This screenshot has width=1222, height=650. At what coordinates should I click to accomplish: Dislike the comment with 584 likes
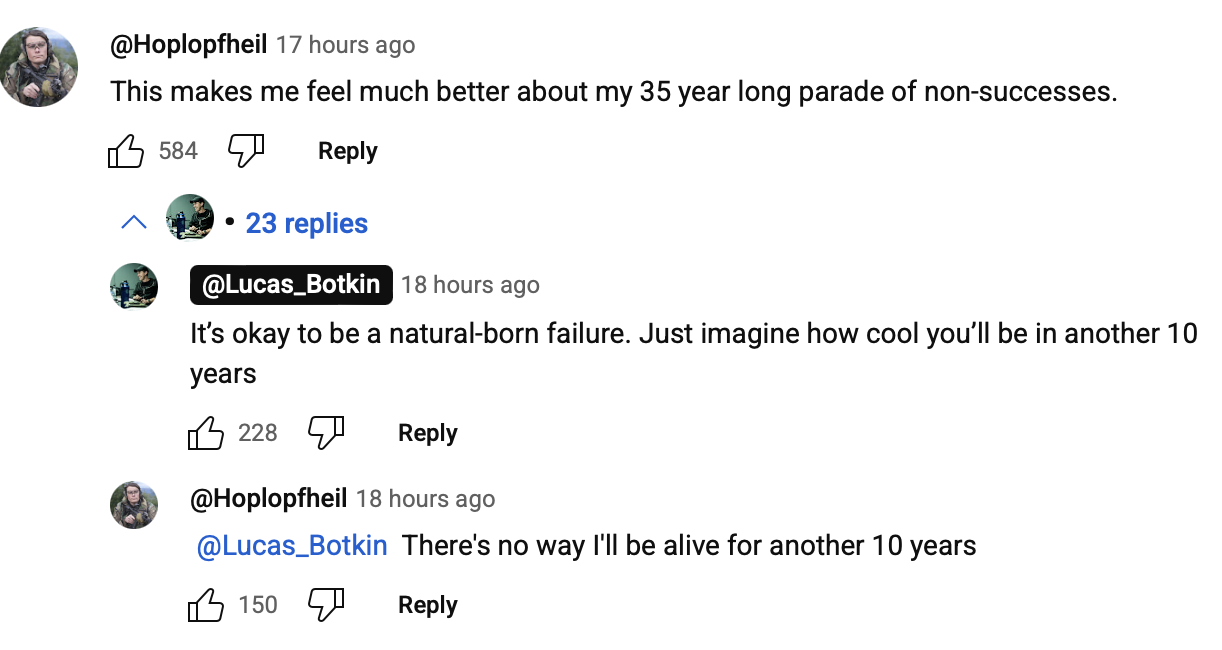[x=246, y=151]
